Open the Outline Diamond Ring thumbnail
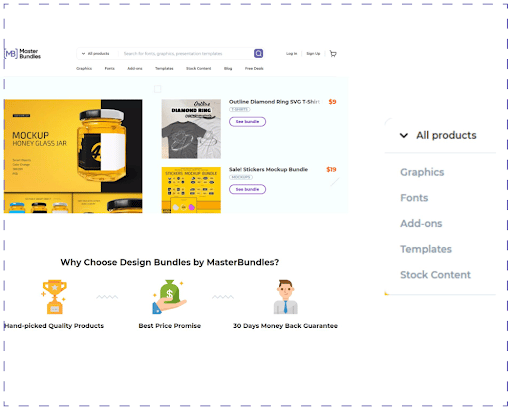The height and width of the screenshot is (410, 512). click(191, 129)
